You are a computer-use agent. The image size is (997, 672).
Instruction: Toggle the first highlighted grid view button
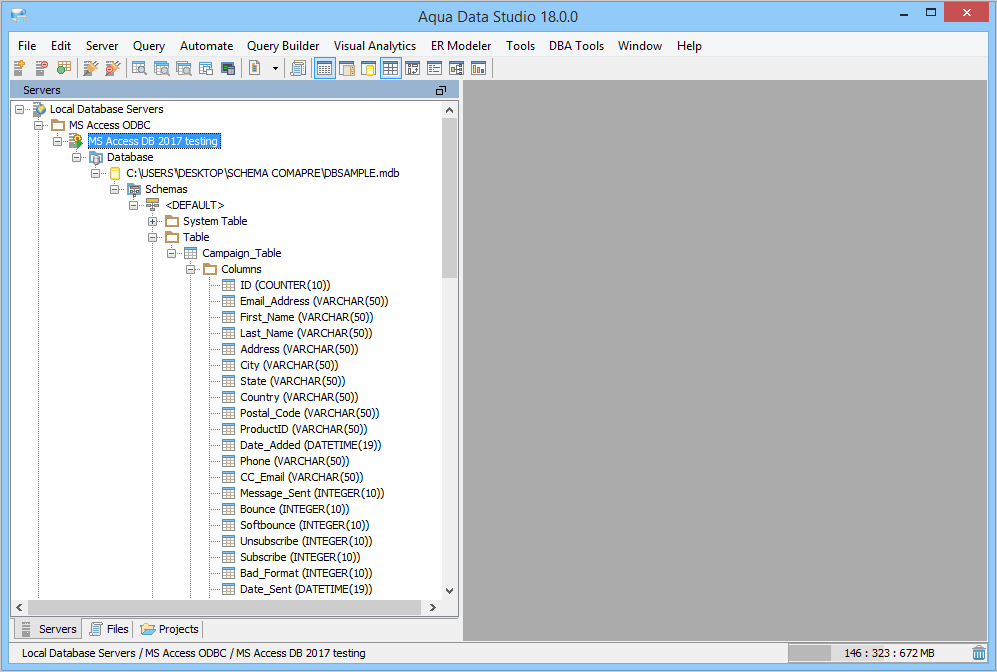324,68
